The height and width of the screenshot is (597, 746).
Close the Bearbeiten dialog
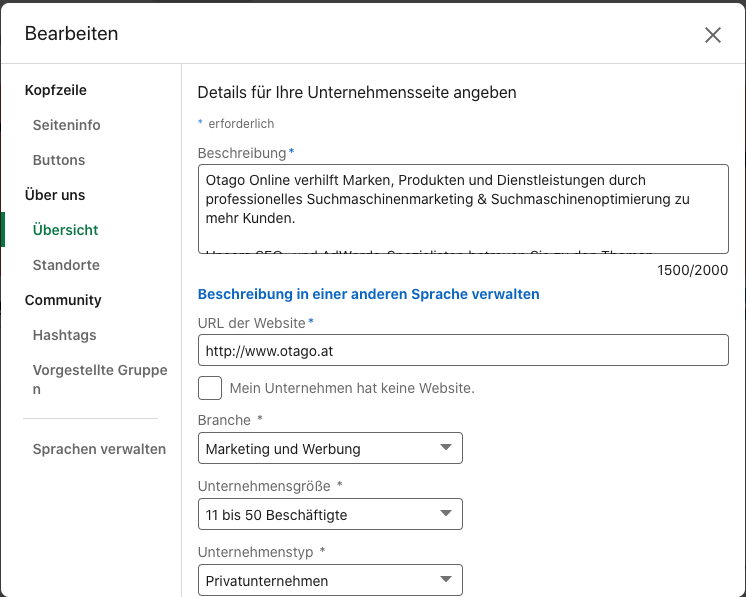point(712,35)
